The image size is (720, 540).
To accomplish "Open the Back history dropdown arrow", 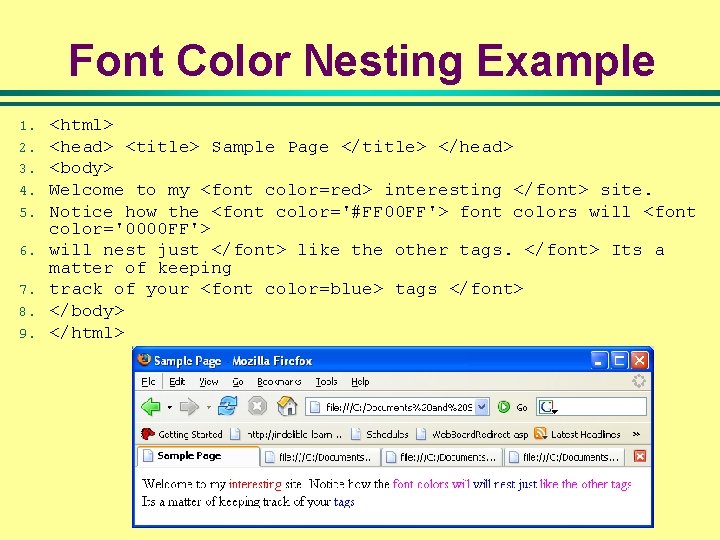I will (169, 407).
